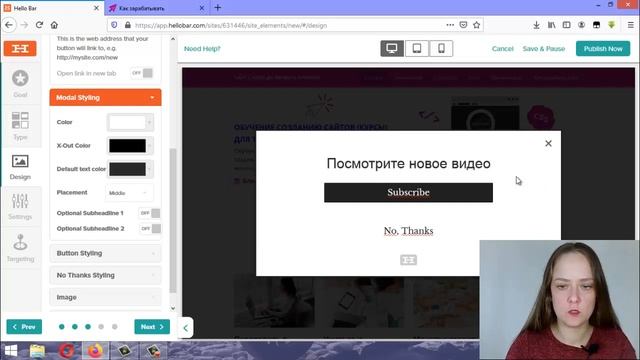Open the Targeting step in sidebar
This screenshot has width=640, height=360.
(20, 248)
